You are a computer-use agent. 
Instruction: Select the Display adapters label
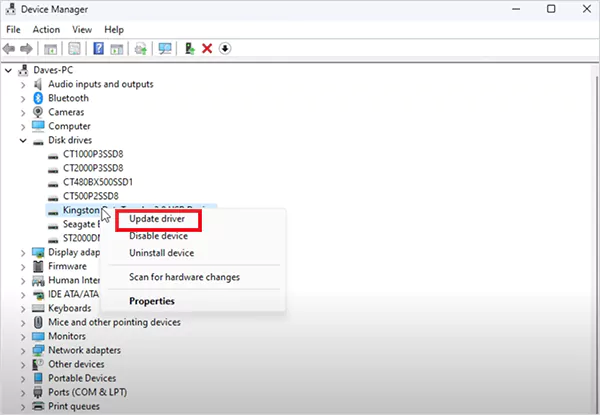(x=74, y=252)
